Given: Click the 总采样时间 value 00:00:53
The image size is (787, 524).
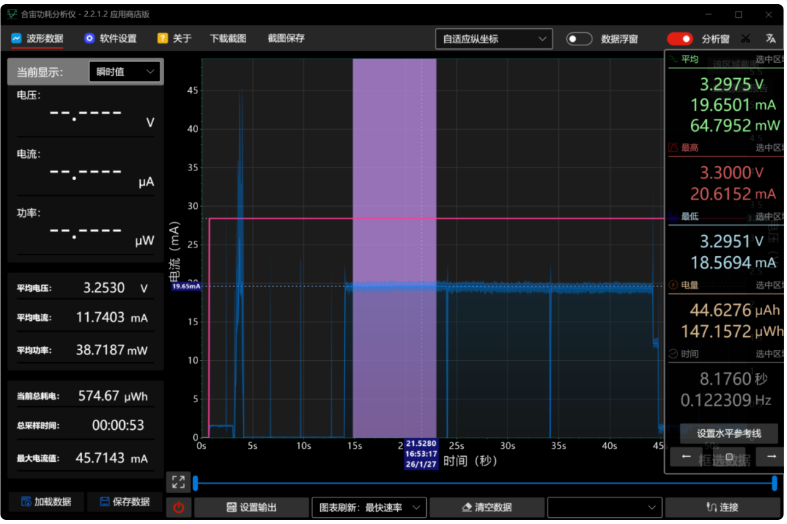Looking at the screenshot, I should pos(118,426).
